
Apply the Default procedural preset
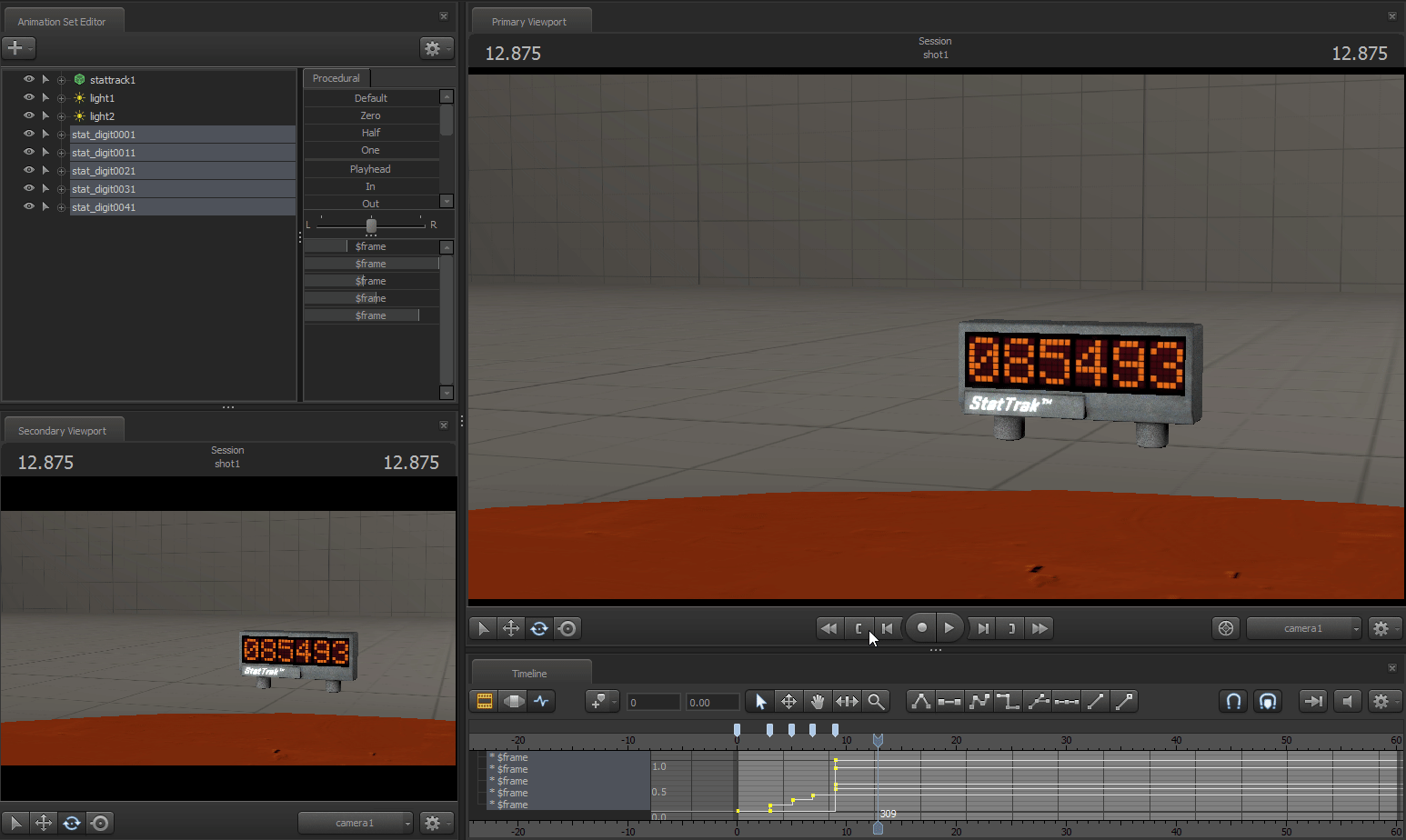pos(371,98)
